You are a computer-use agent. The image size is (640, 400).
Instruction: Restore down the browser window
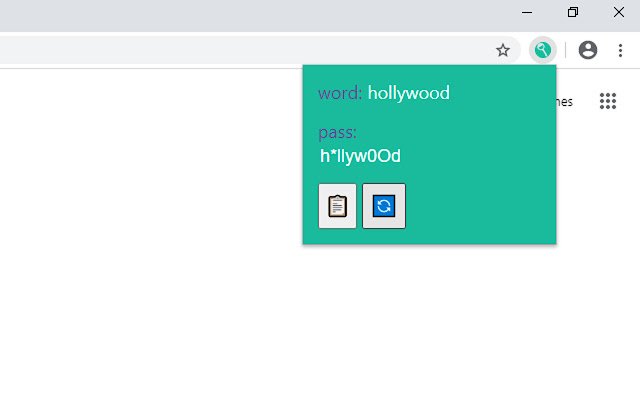point(573,12)
